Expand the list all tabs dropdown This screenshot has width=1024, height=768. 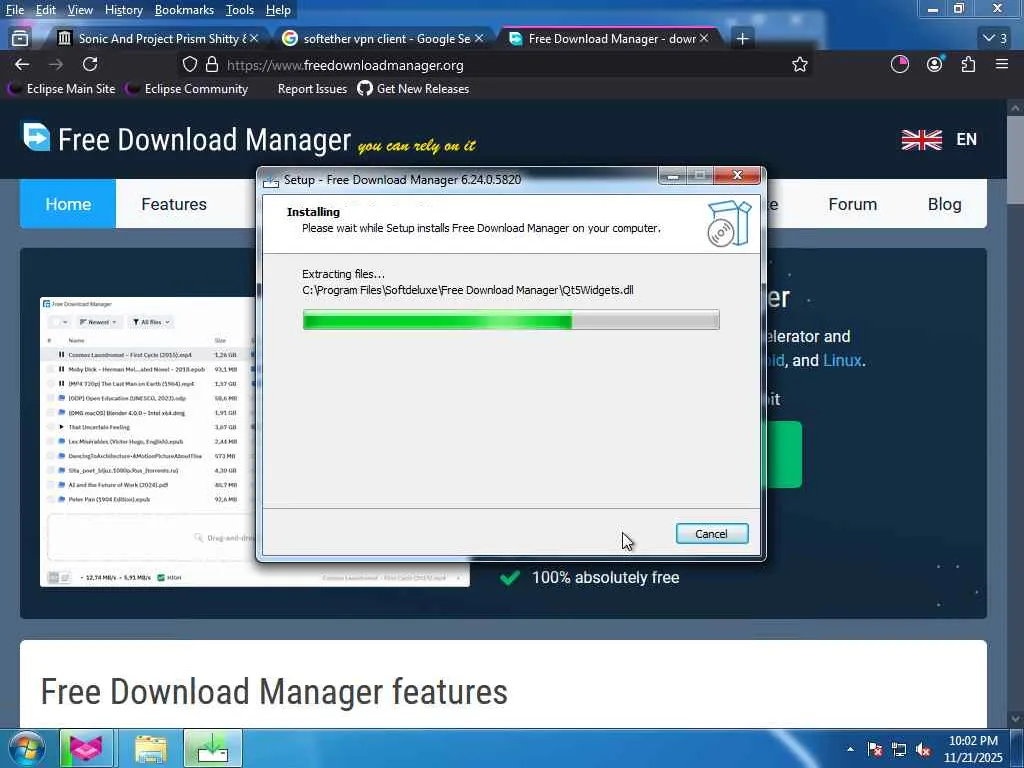[995, 39]
